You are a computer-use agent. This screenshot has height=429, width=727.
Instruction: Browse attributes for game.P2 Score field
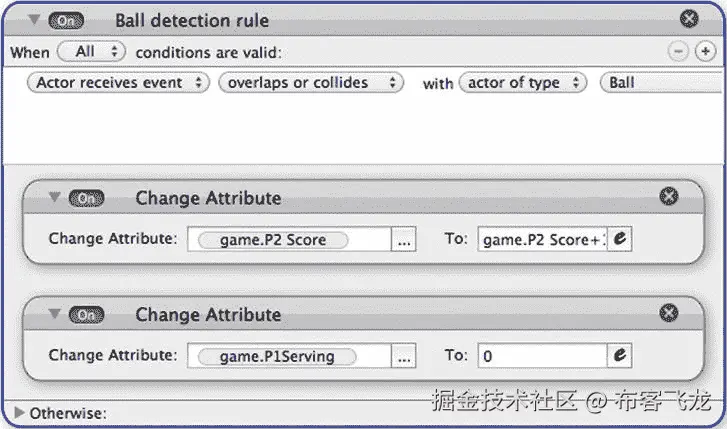(x=404, y=239)
